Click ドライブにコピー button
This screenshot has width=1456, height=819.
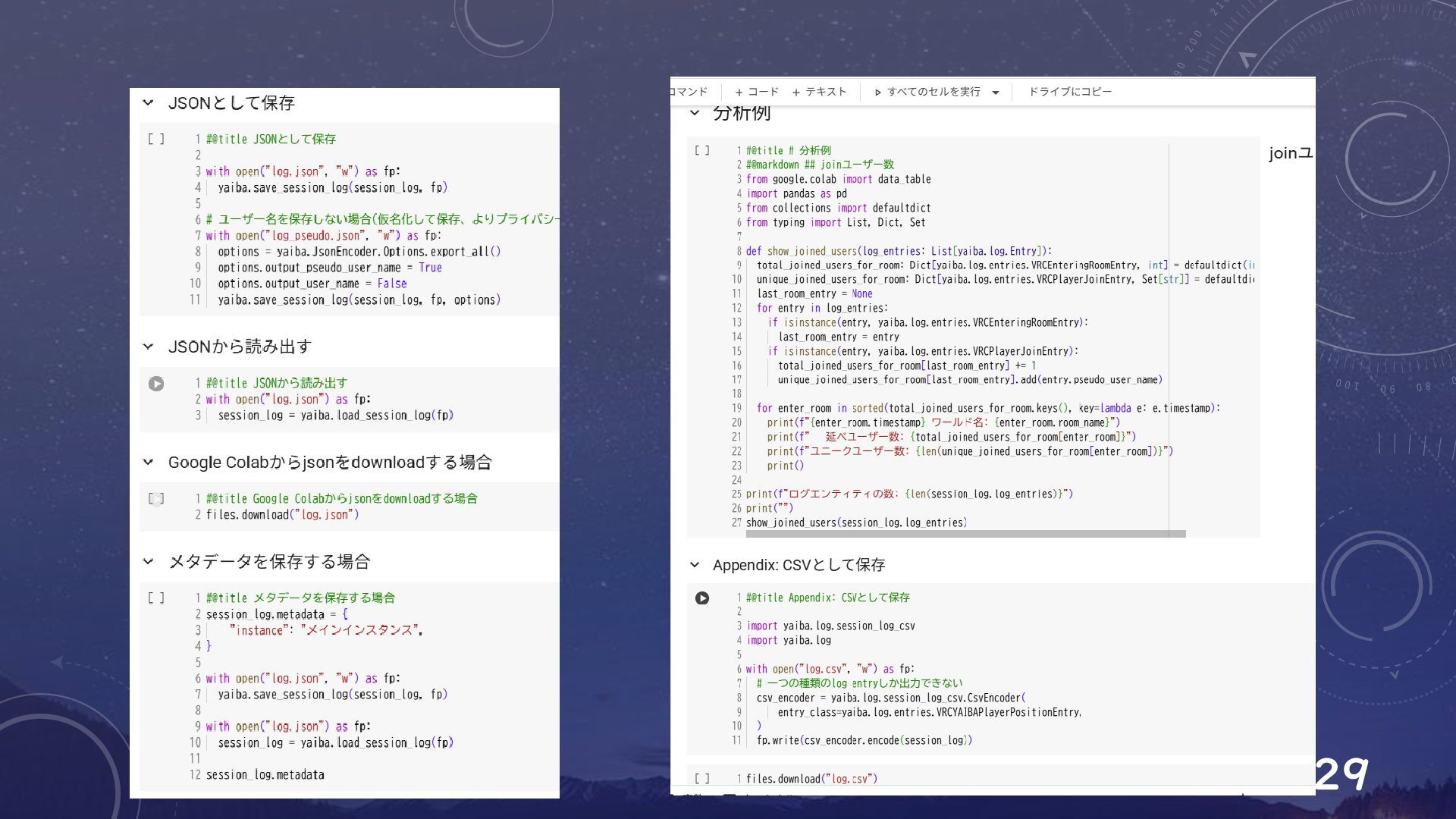pos(1069,92)
